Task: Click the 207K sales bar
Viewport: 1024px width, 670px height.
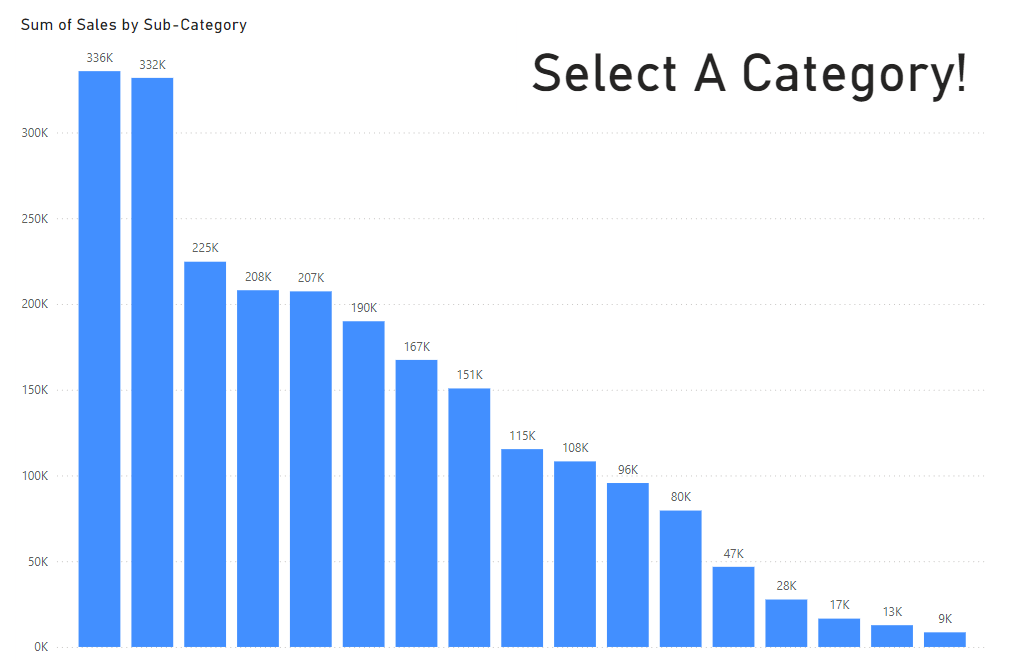Action: coord(311,468)
